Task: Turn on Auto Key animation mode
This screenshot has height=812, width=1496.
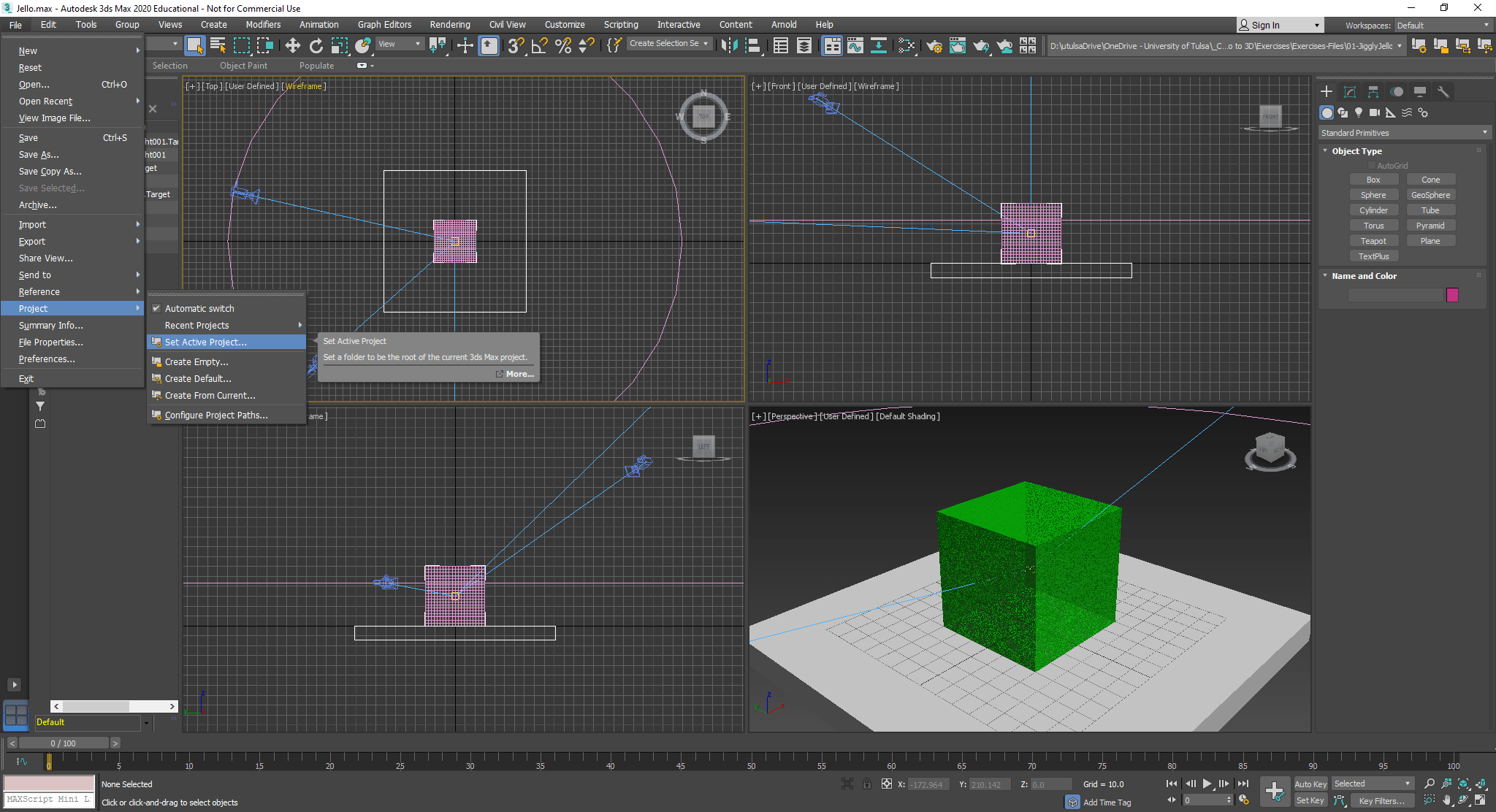Action: 1310,783
